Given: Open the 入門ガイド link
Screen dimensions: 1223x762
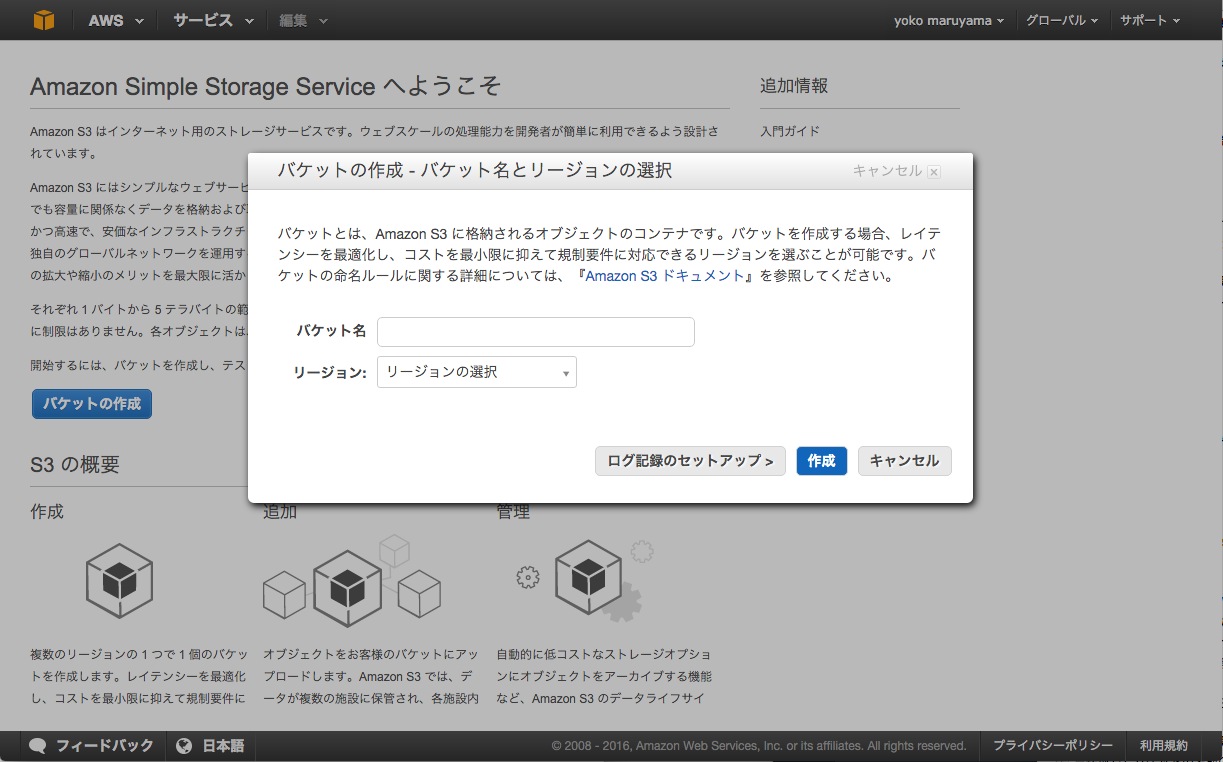Looking at the screenshot, I should coord(790,131).
